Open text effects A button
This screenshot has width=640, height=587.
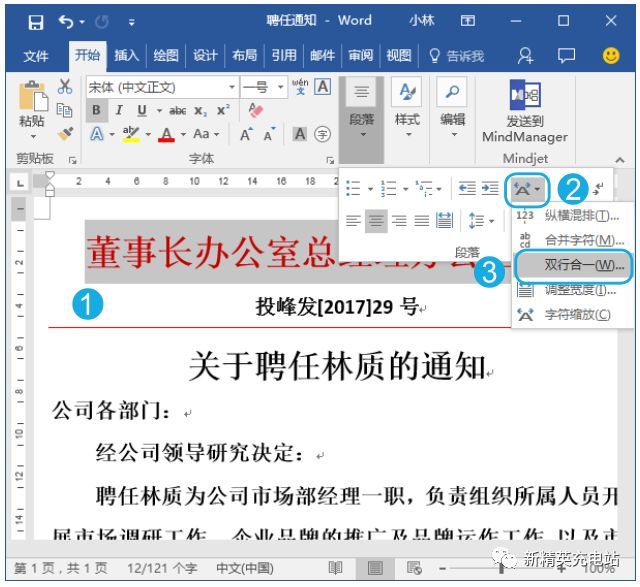97,134
